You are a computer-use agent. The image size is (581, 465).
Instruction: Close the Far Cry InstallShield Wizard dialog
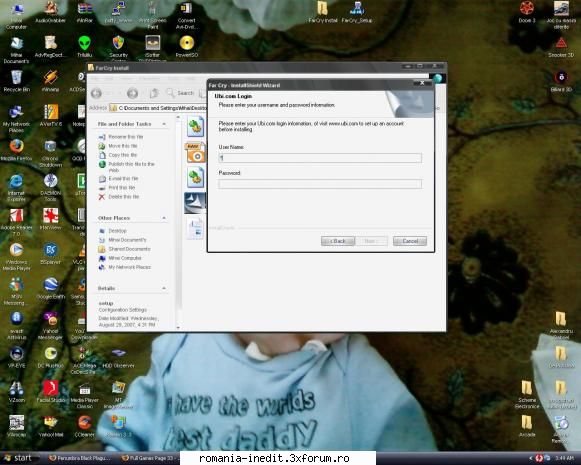coord(422,83)
